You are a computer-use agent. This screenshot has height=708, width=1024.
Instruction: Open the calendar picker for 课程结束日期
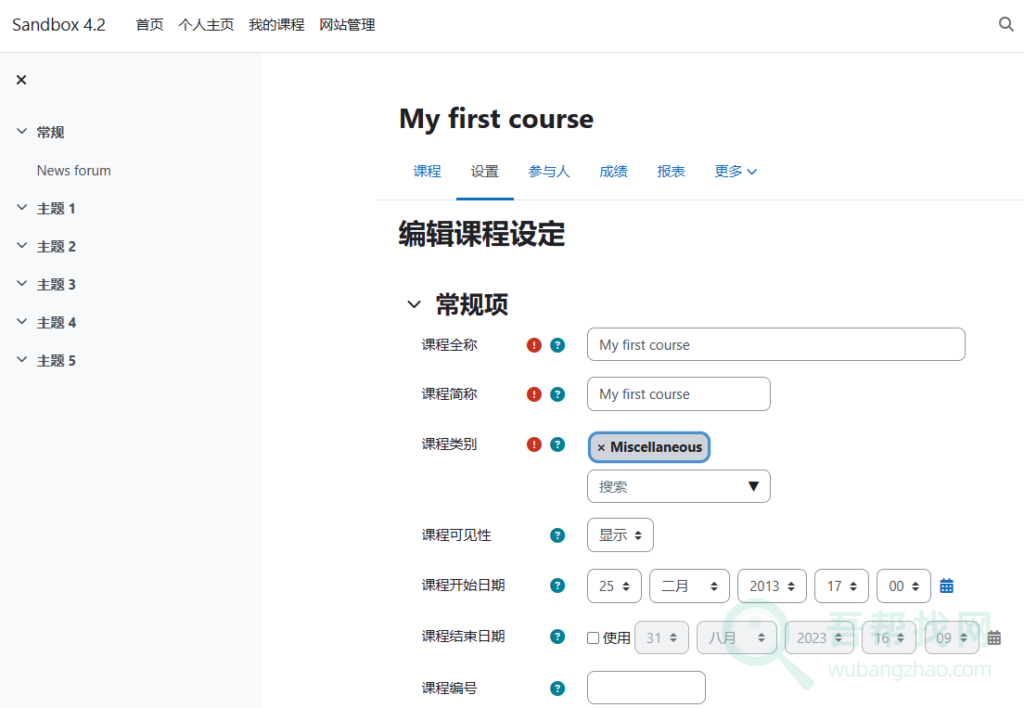tap(994, 637)
